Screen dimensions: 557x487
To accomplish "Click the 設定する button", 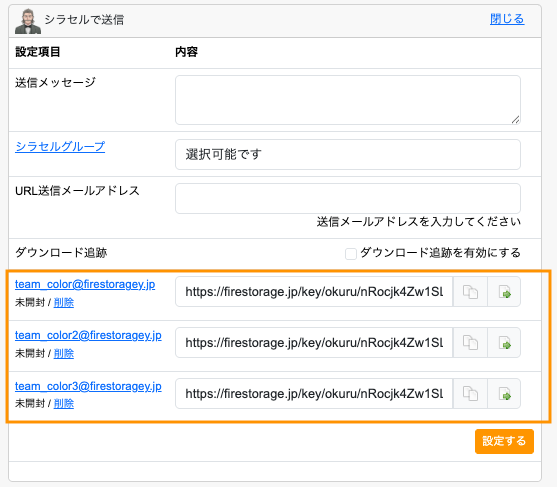I will [x=504, y=441].
